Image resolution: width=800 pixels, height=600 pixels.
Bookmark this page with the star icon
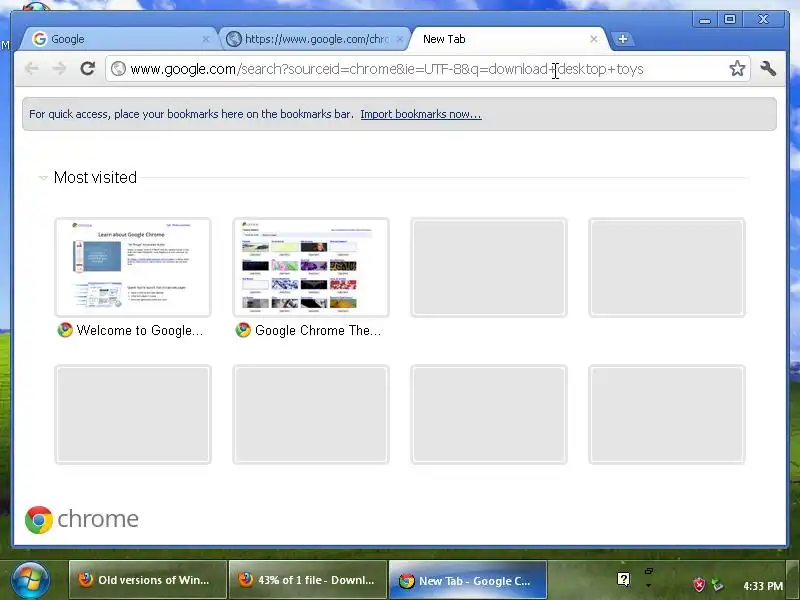tap(737, 68)
